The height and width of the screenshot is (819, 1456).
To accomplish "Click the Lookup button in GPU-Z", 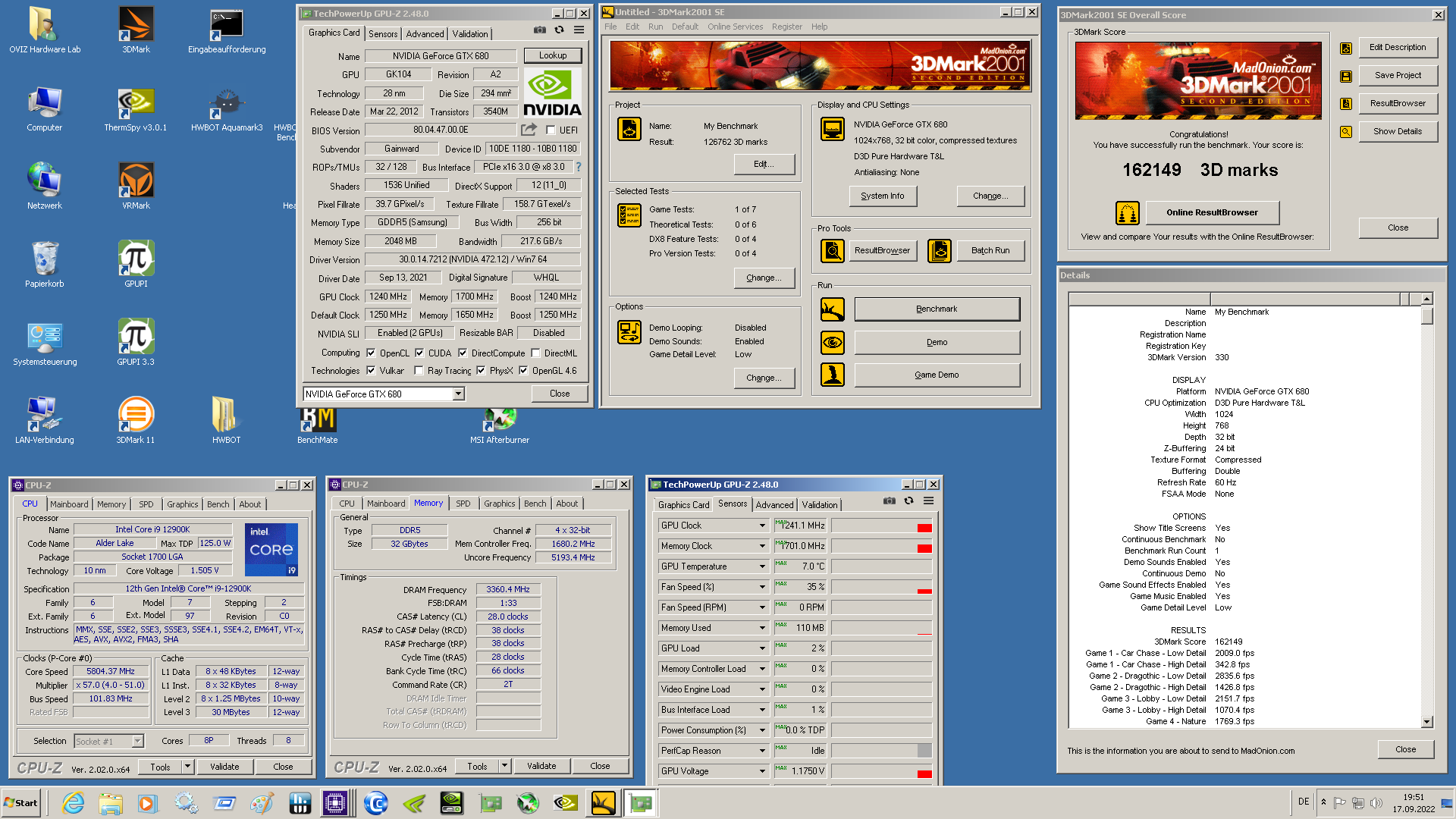I will (553, 55).
